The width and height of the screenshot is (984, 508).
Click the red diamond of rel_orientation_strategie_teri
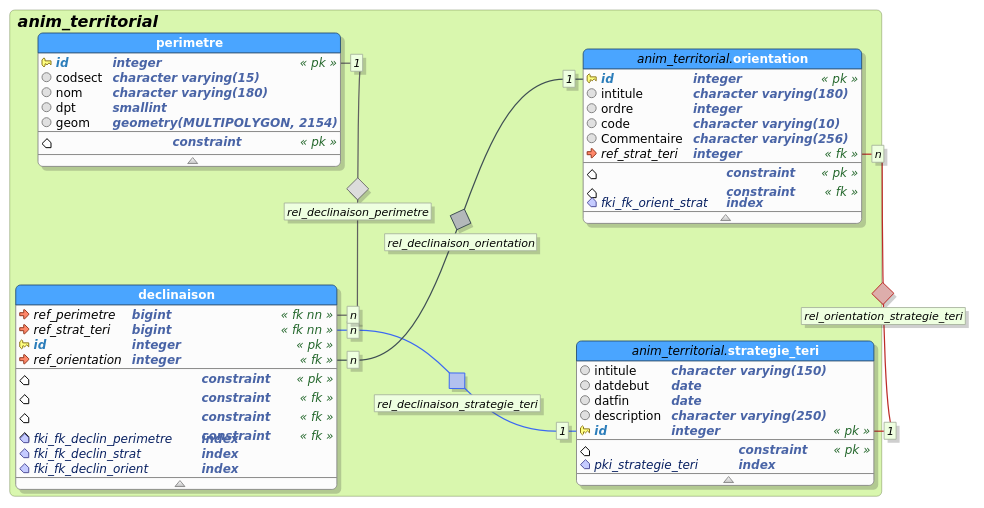click(x=882, y=293)
